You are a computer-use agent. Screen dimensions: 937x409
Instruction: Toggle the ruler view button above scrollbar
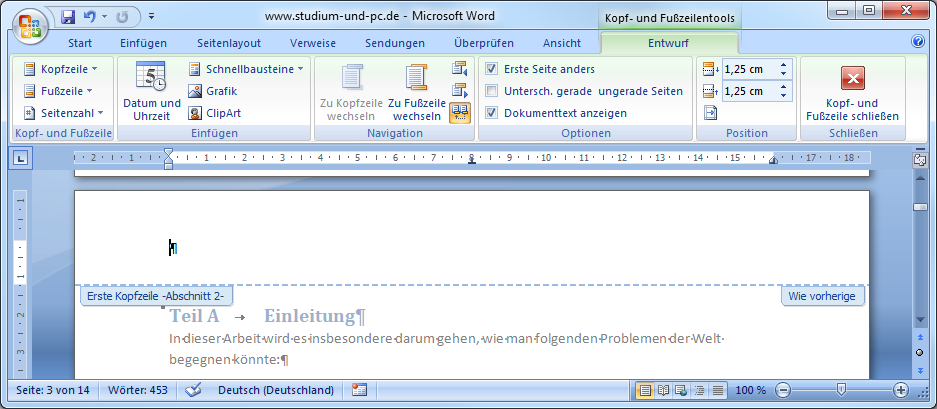click(x=920, y=160)
